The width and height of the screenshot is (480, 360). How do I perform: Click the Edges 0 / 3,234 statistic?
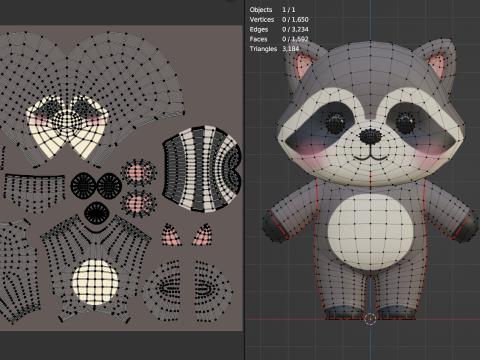point(279,29)
